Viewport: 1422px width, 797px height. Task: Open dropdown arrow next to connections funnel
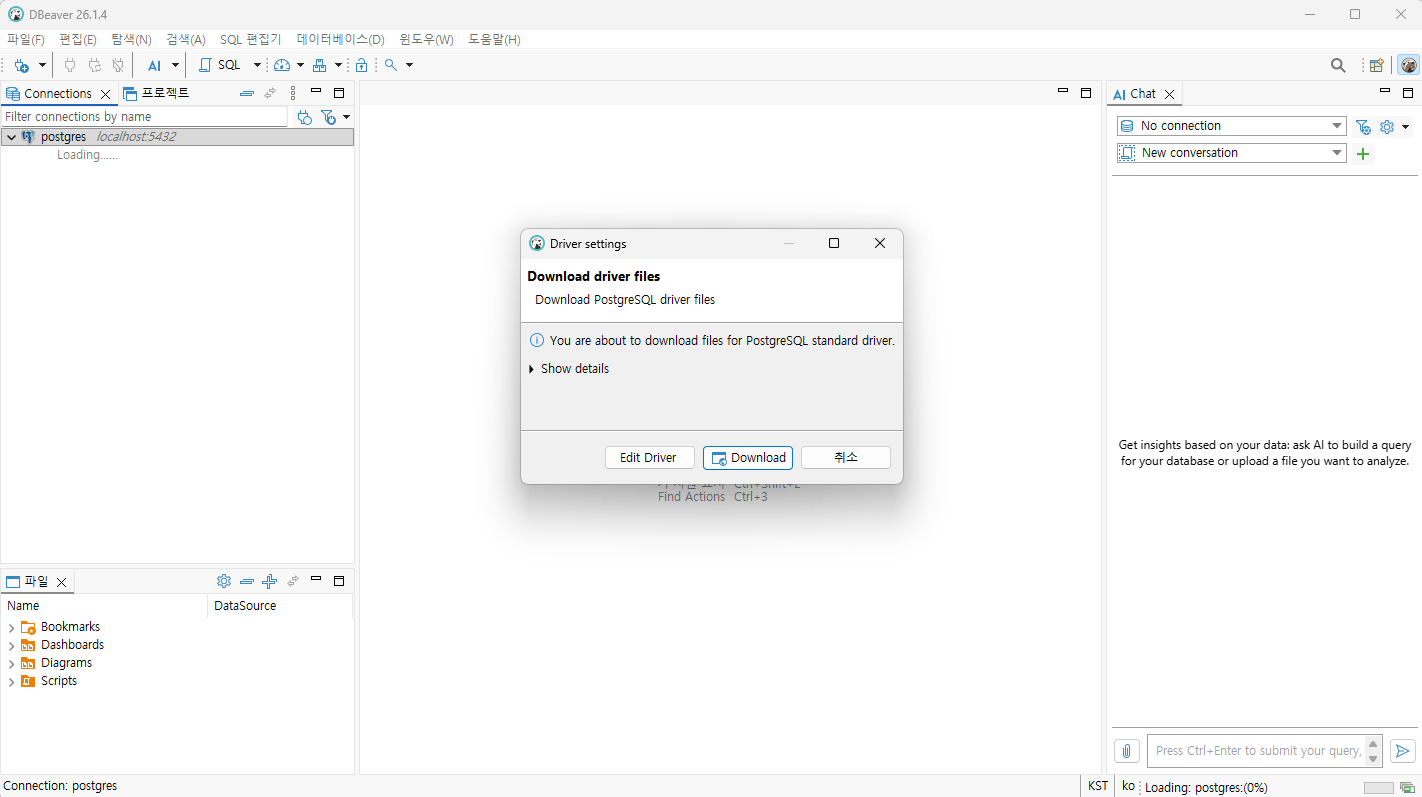coord(346,117)
